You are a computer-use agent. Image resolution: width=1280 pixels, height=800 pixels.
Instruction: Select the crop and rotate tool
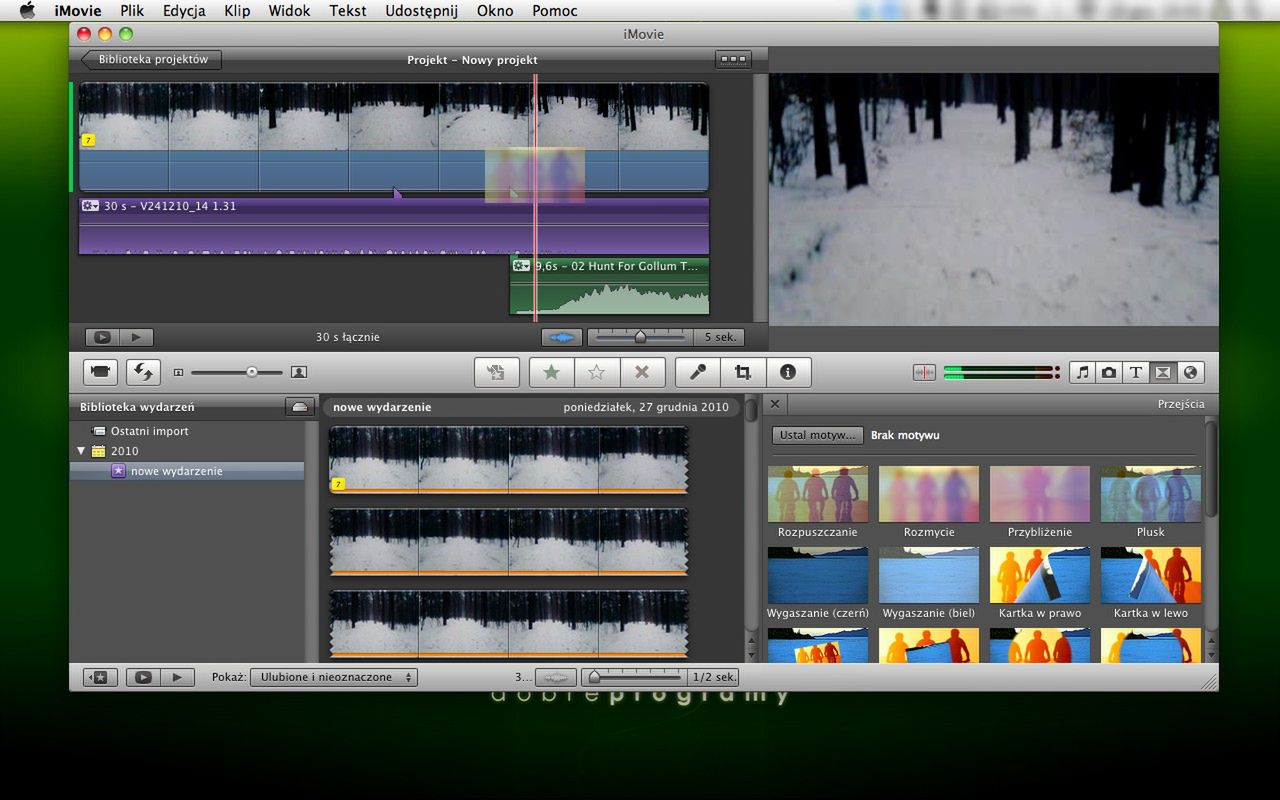point(743,372)
